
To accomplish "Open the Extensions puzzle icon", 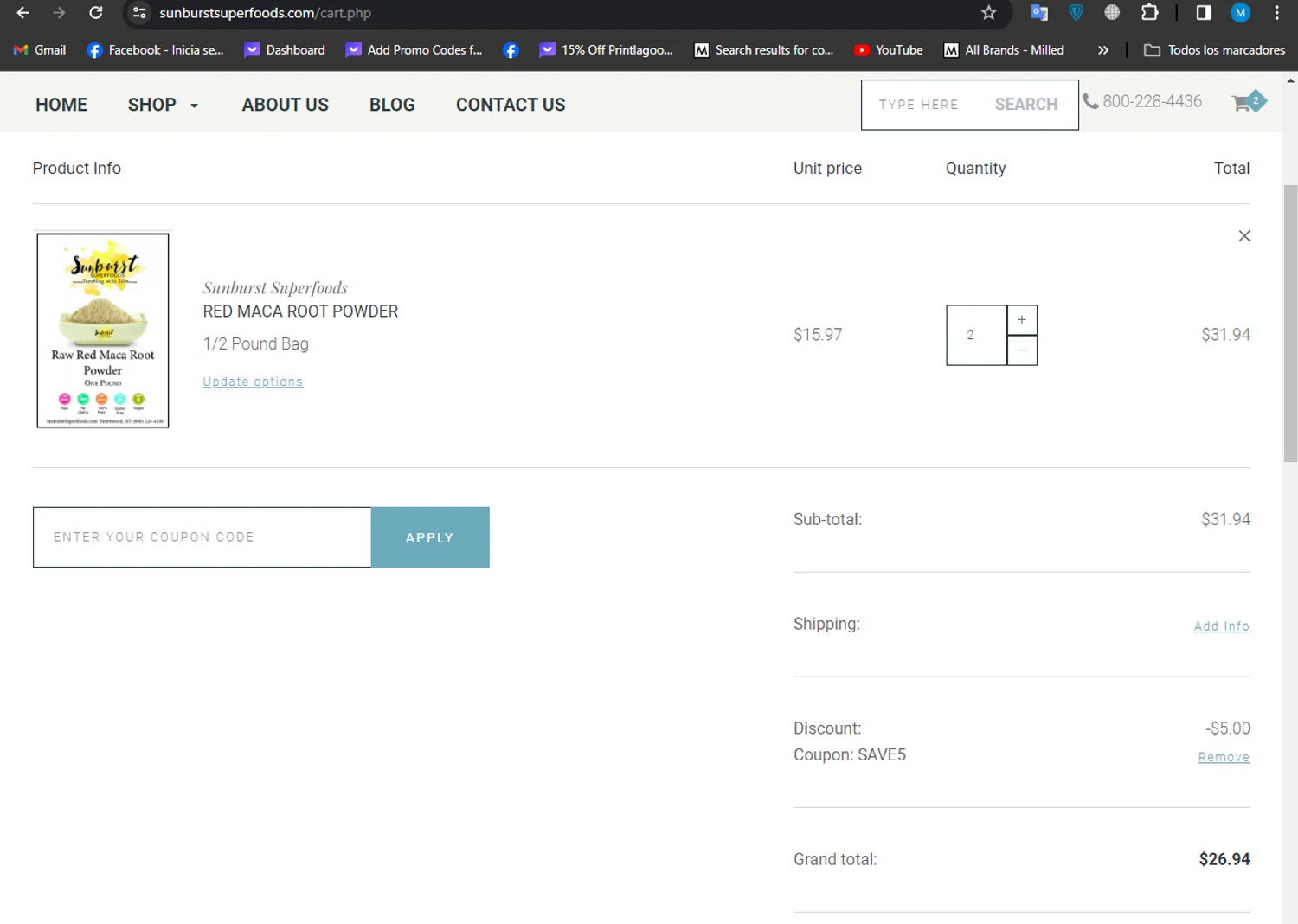I will (1149, 13).
